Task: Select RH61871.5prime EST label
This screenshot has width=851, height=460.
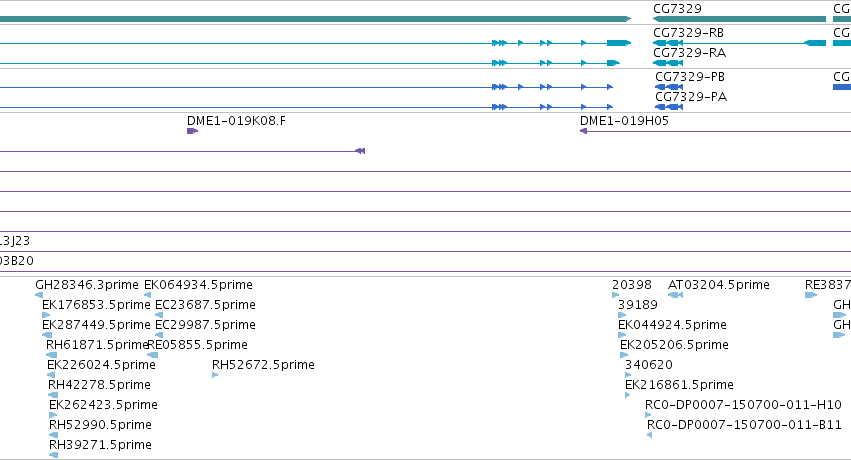Action: pos(97,345)
